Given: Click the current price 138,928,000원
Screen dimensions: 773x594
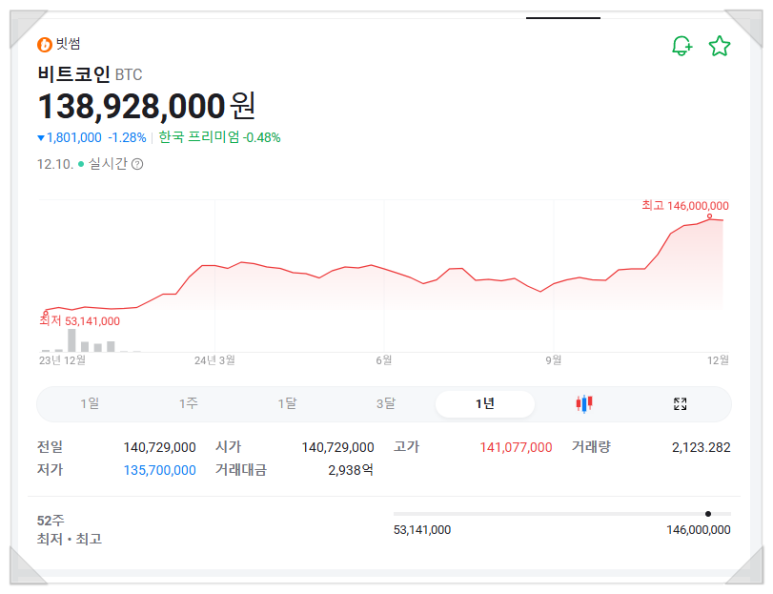Looking at the screenshot, I should (x=146, y=106).
